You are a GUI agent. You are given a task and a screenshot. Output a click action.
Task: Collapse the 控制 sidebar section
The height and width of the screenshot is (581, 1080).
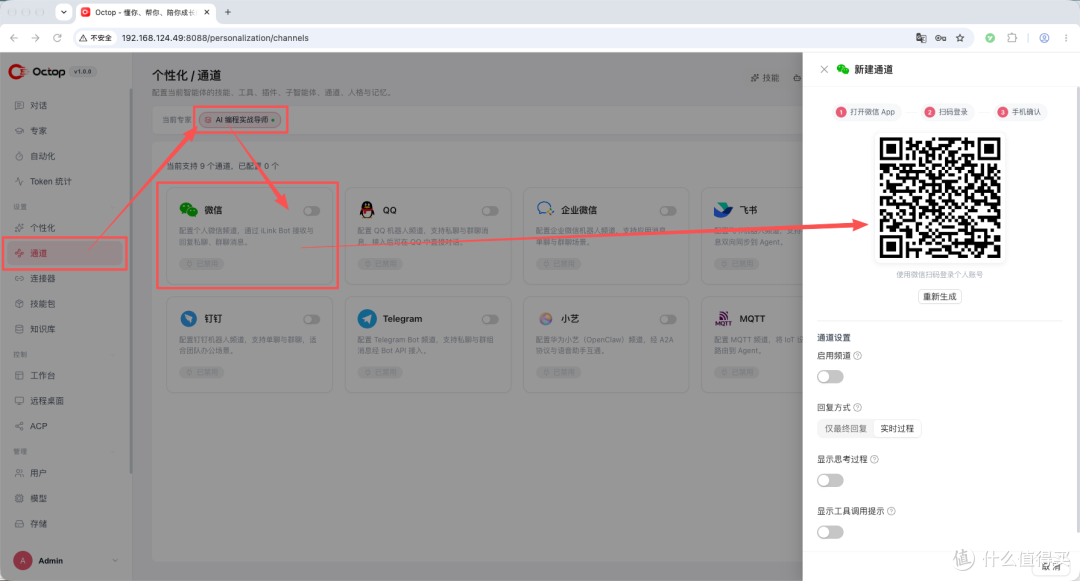(x=114, y=355)
